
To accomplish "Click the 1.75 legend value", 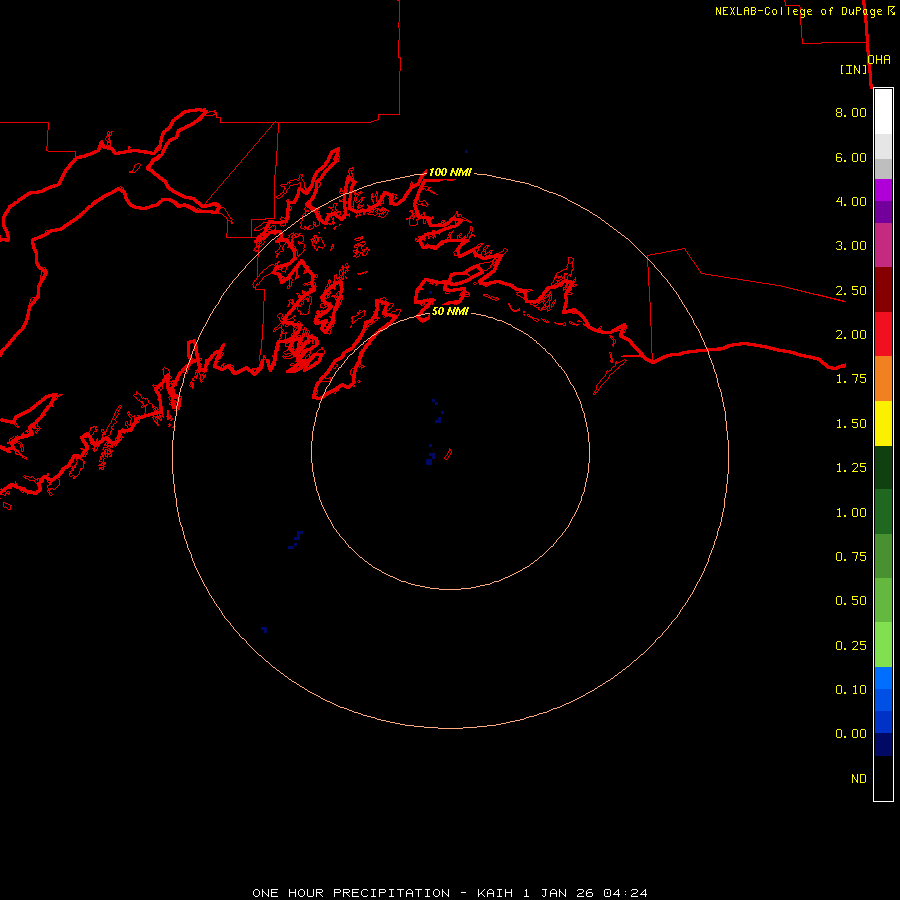I will coord(851,379).
